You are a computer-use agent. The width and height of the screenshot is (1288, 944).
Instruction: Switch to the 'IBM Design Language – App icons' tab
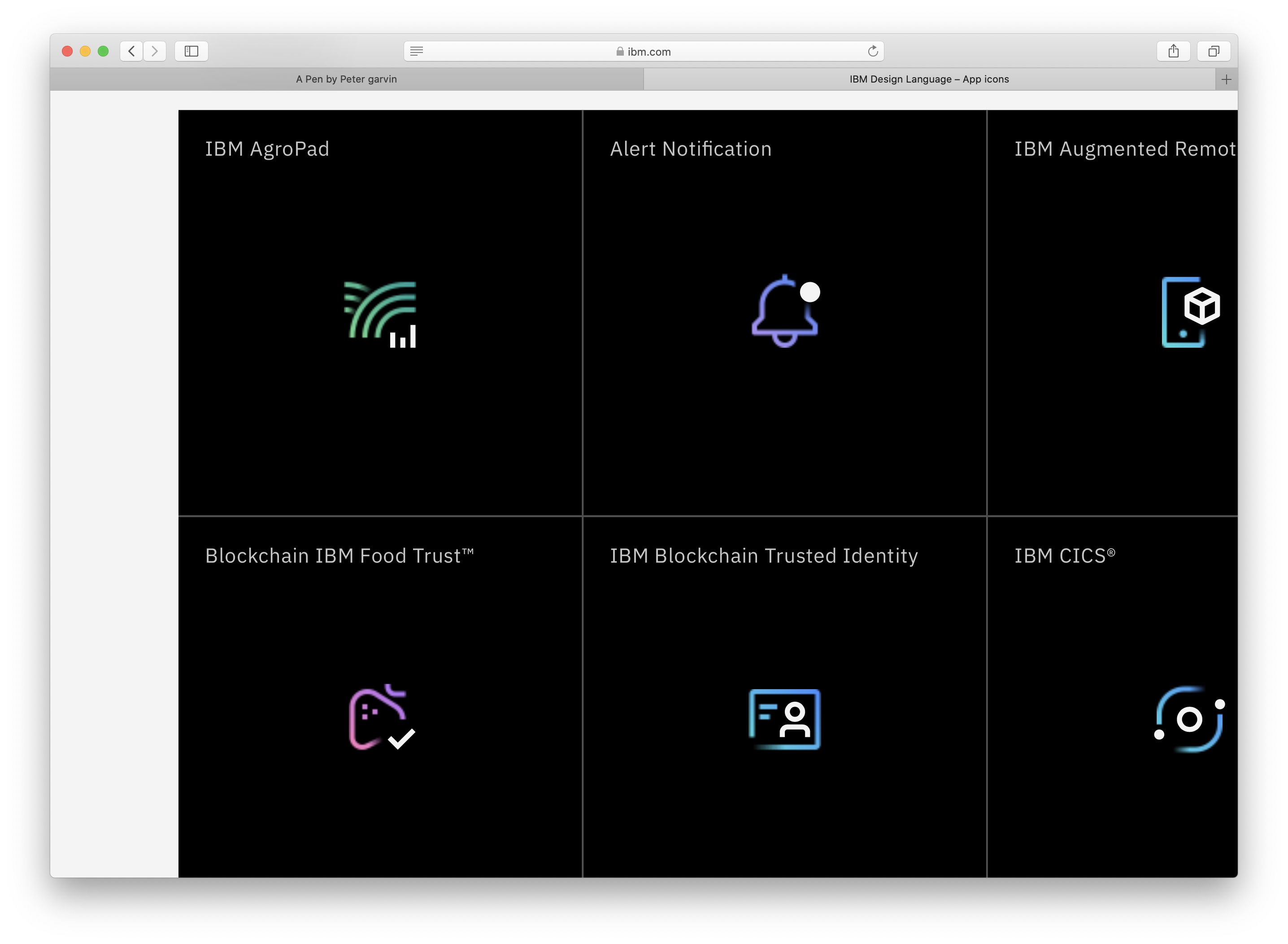click(x=928, y=79)
